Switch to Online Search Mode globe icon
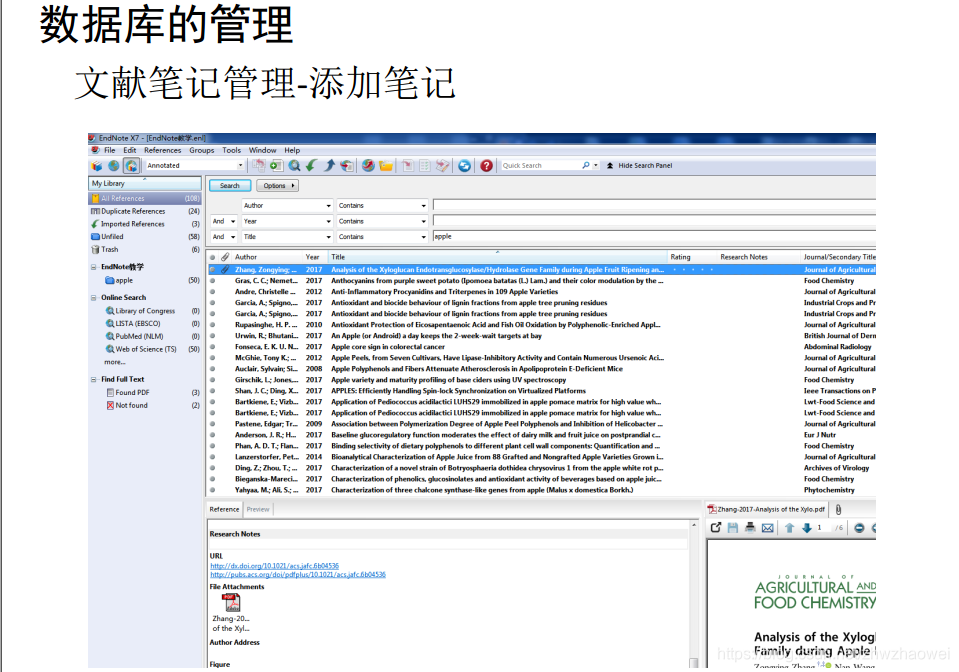This screenshot has width=959, height=672. (x=114, y=166)
